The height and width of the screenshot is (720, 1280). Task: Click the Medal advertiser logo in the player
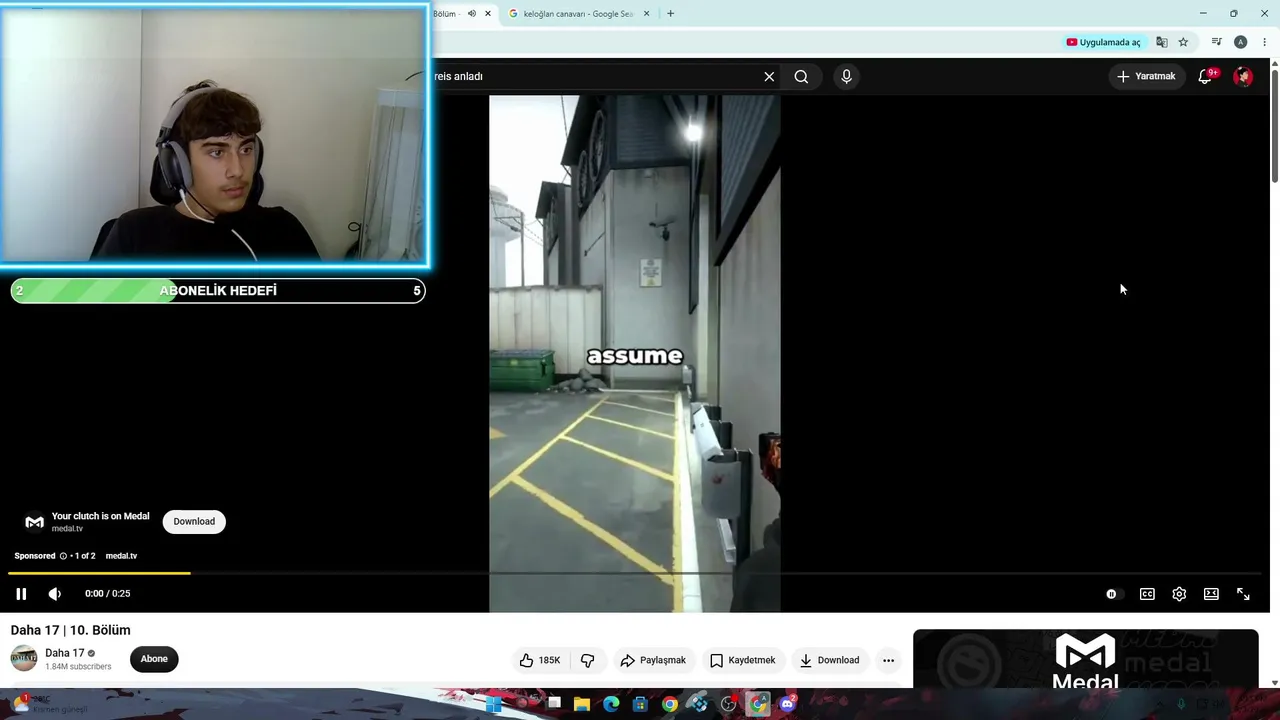tap(34, 522)
